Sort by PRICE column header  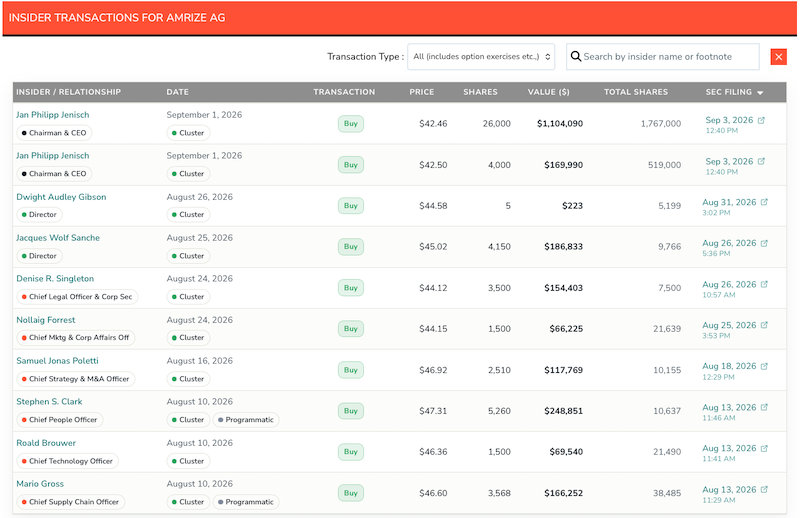[x=421, y=92]
